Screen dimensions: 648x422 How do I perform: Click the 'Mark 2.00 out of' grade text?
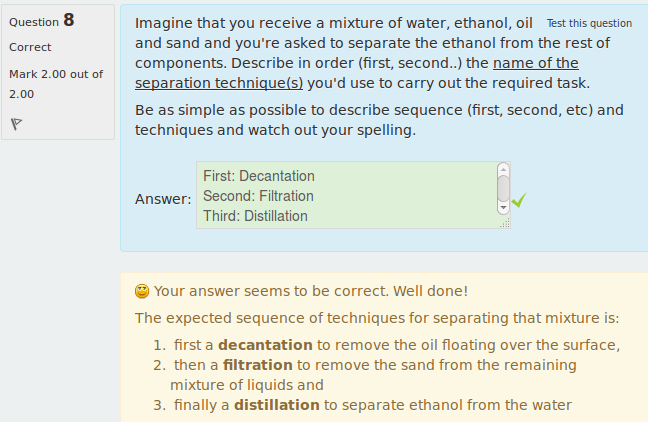[56, 74]
